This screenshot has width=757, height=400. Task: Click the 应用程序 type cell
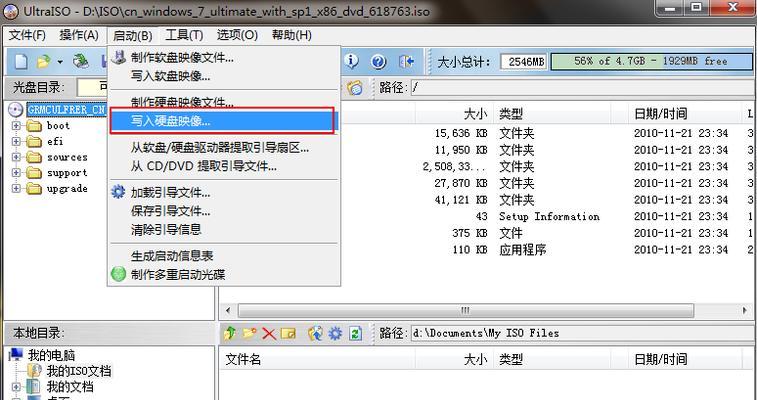[522, 249]
